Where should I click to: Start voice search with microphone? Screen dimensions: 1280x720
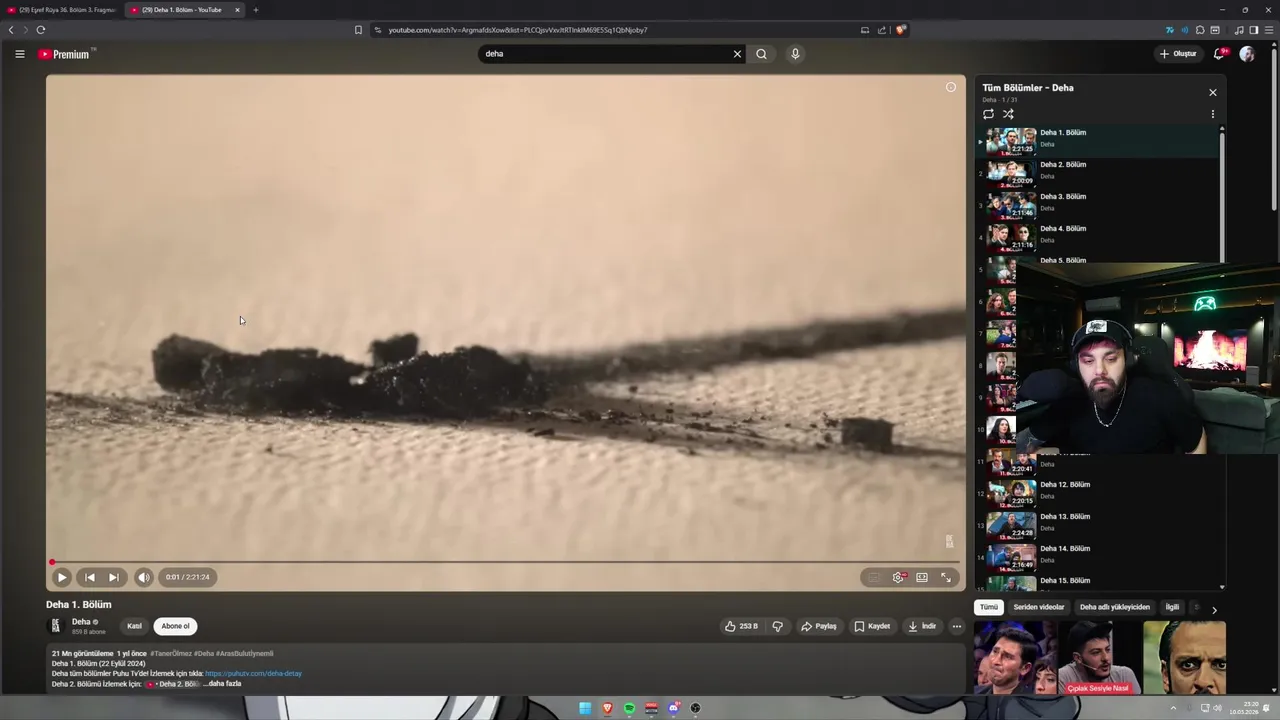click(x=795, y=54)
